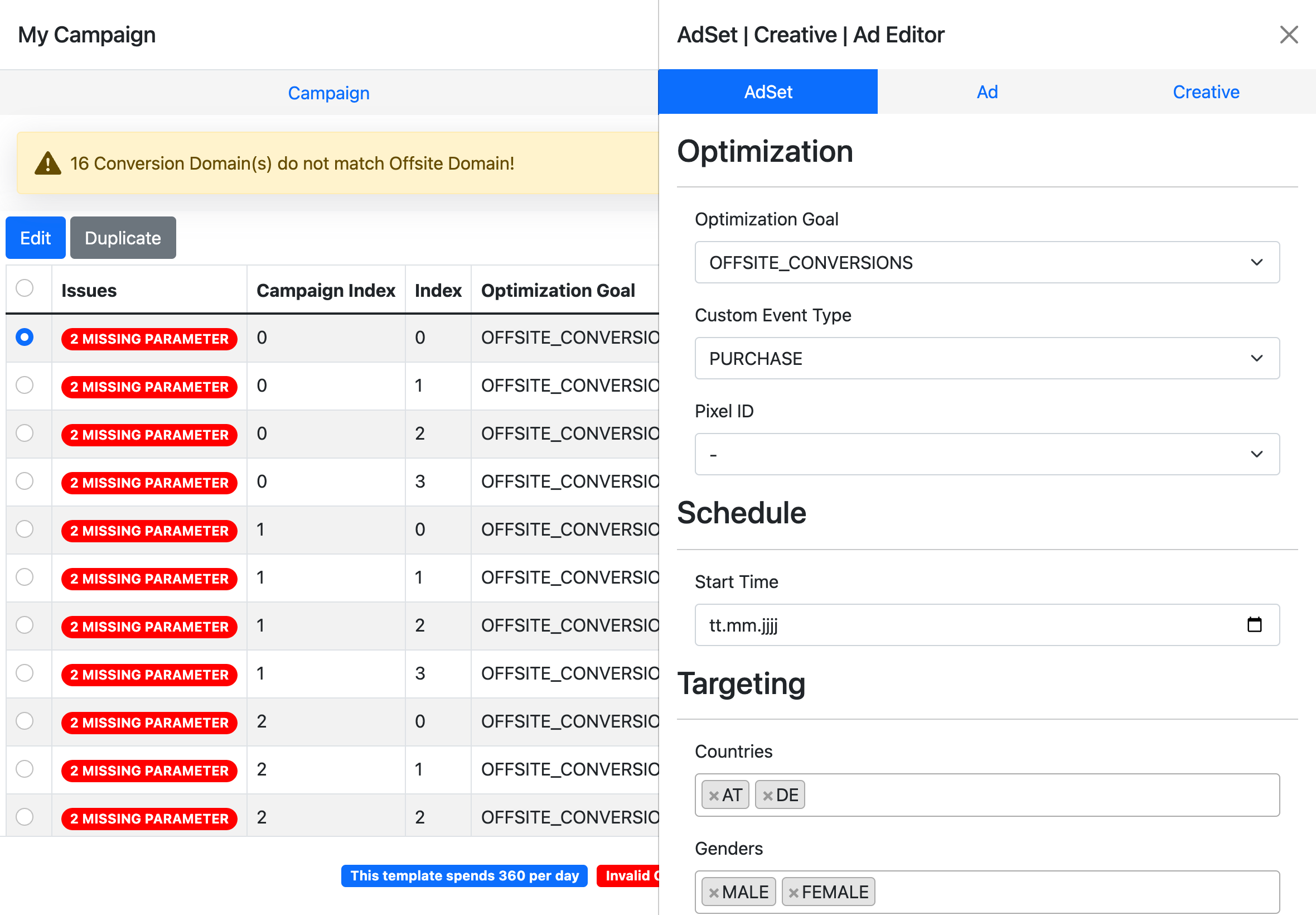Viewport: 1316px width, 915px height.
Task: Click the template spends 360 per day badge
Action: tap(464, 875)
